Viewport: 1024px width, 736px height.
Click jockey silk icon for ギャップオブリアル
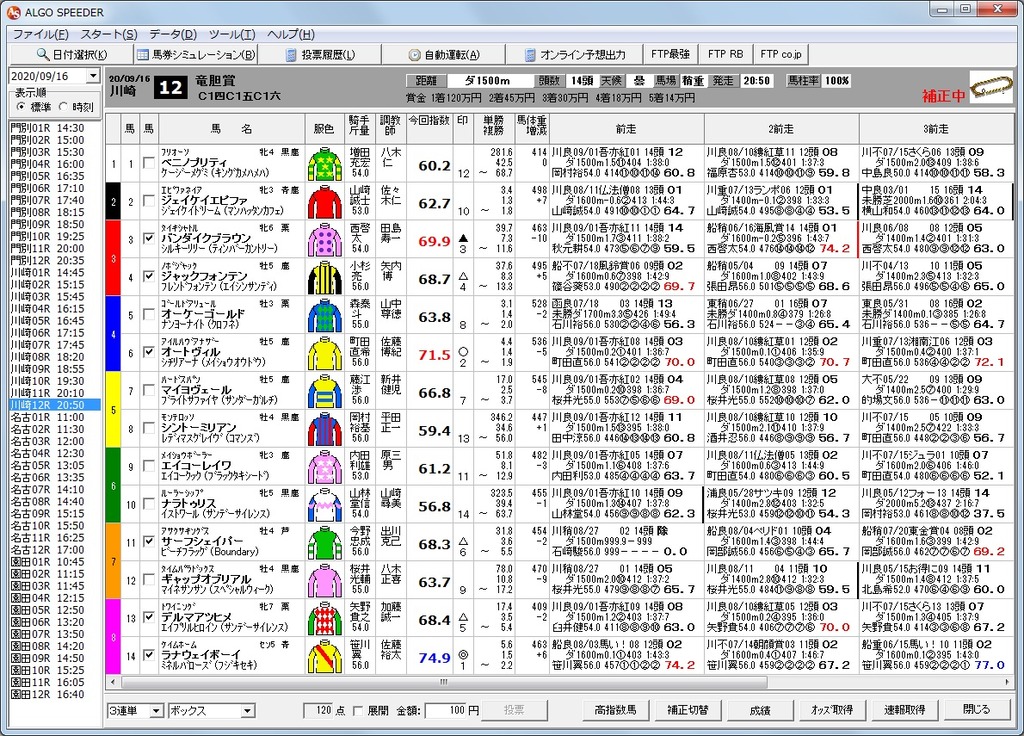pyautogui.click(x=325, y=581)
